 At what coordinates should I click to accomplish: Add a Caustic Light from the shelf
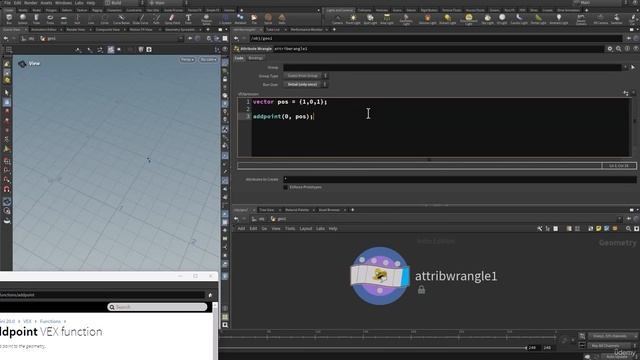coord(519,19)
